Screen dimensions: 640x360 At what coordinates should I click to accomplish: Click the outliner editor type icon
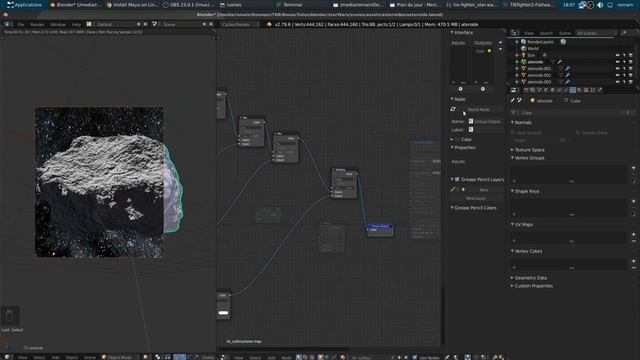click(x=514, y=33)
